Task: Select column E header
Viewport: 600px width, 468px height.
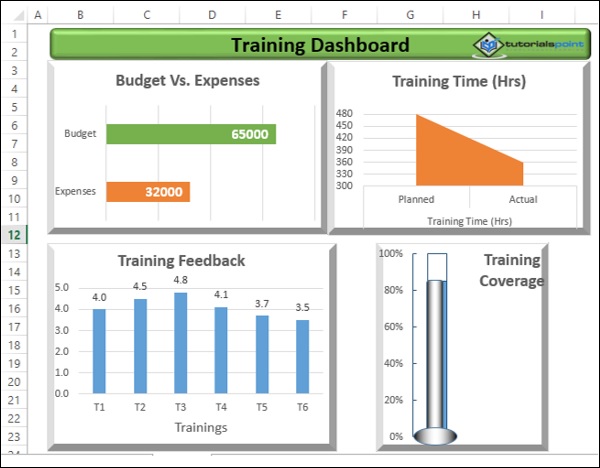Action: pyautogui.click(x=277, y=15)
